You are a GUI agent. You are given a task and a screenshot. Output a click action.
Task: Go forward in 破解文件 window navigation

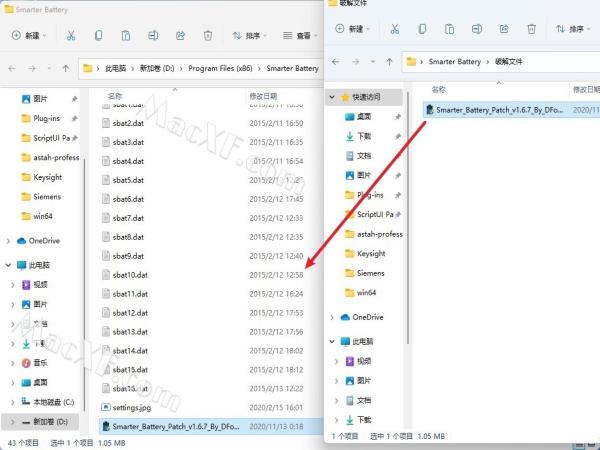355,62
